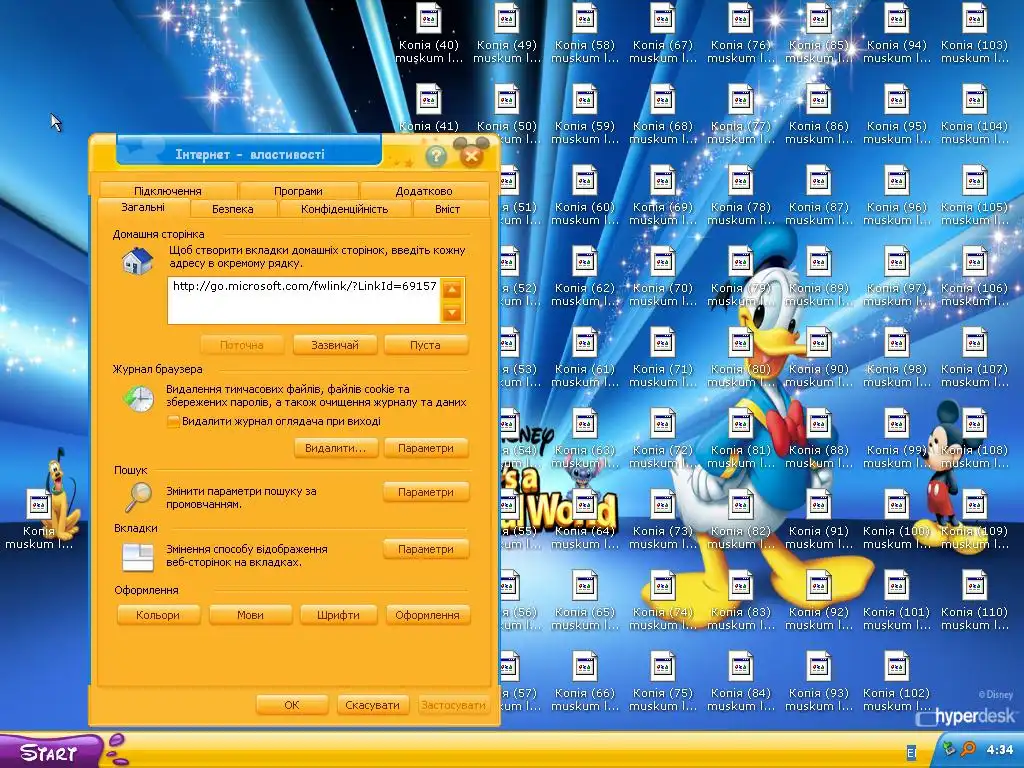This screenshot has width=1024, height=768.
Task: Click the Пуста button
Action: click(x=425, y=345)
